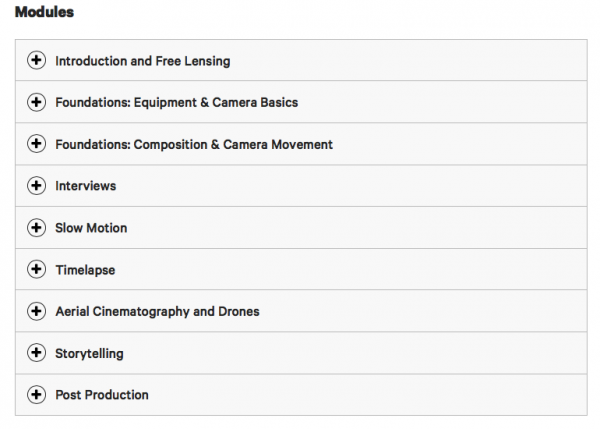This screenshot has height=429, width=600.
Task: Select the Post Production module title
Action: click(102, 395)
